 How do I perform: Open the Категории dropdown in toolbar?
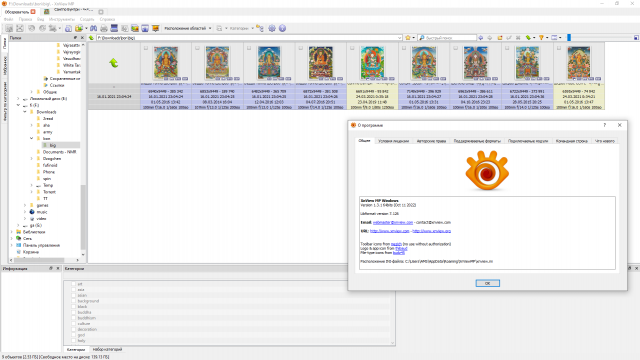pyautogui.click(x=241, y=28)
